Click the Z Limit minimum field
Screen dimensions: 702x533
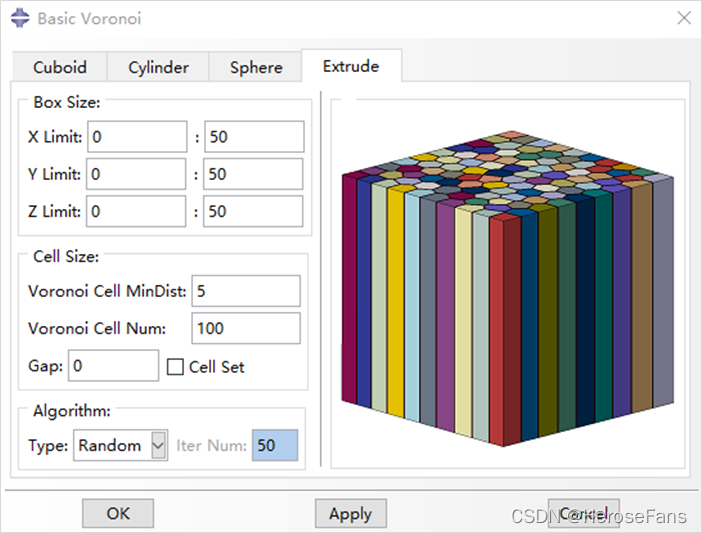[x=136, y=211]
